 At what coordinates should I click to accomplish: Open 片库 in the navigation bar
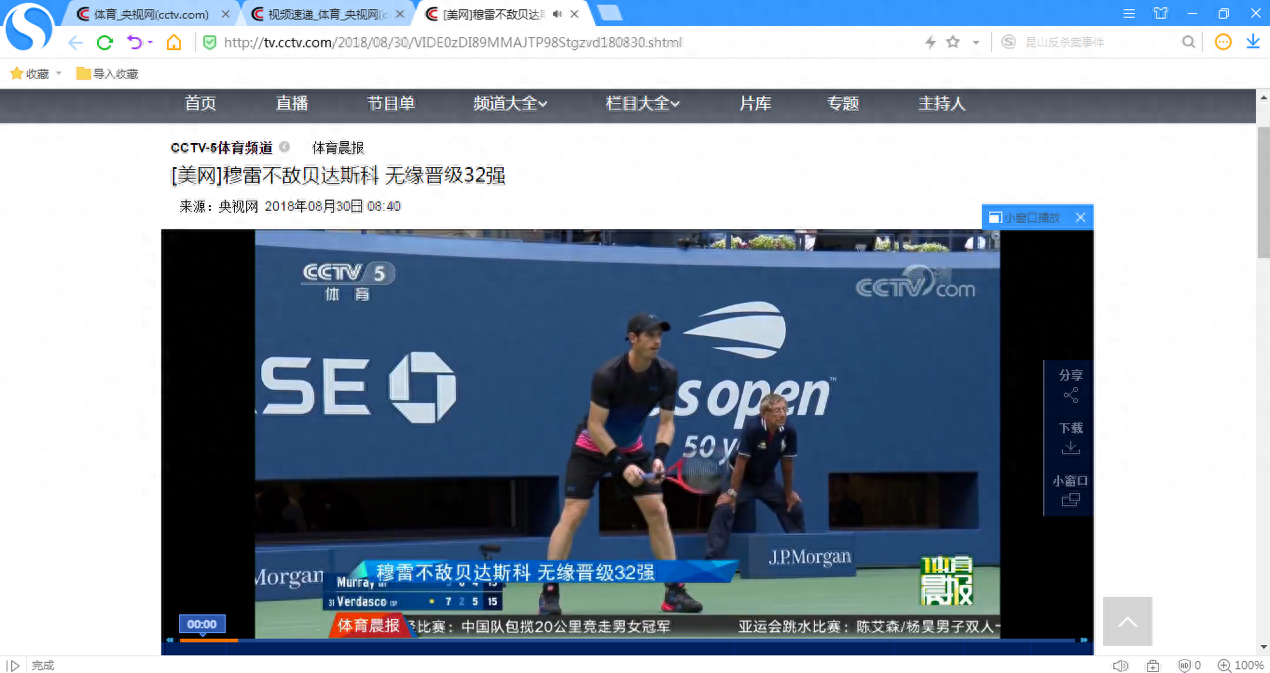pyautogui.click(x=755, y=103)
